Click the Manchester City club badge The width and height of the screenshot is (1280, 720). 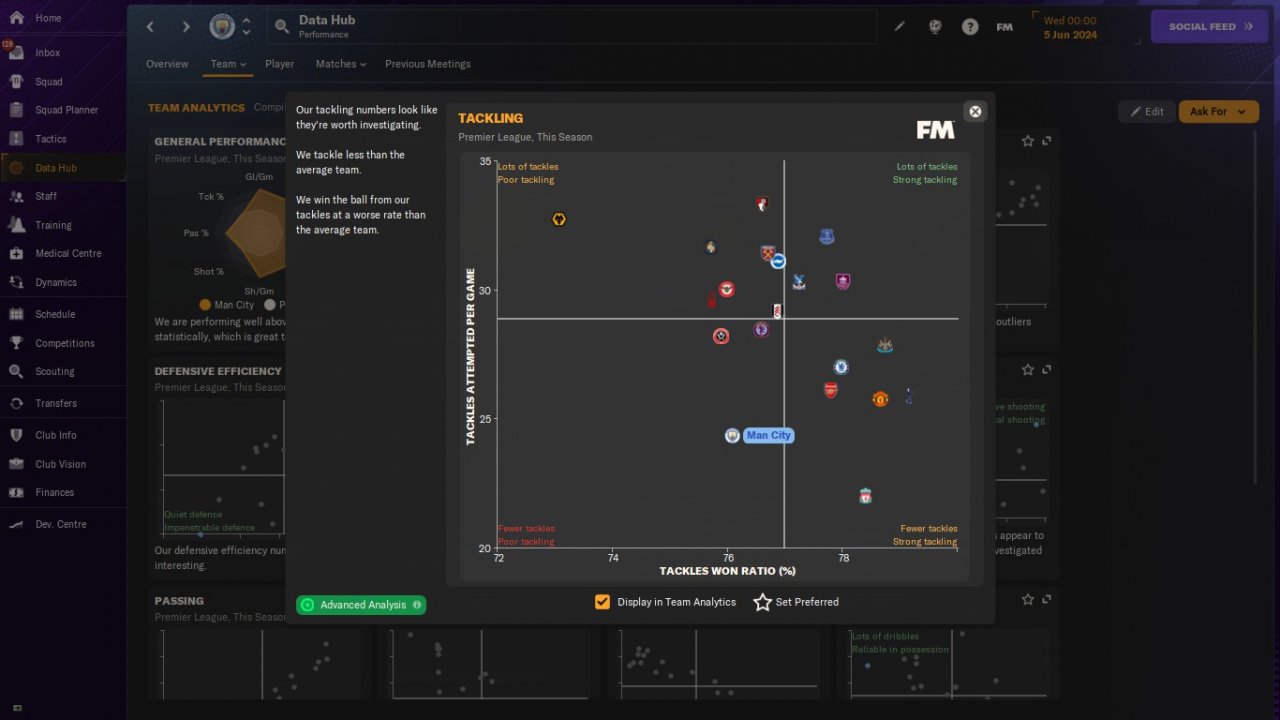222,26
